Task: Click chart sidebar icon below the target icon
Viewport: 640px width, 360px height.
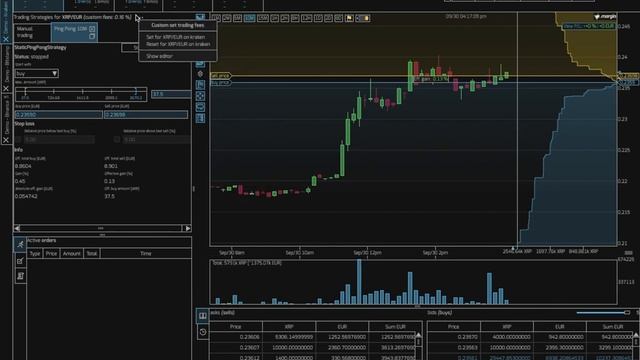Action: 200,85
